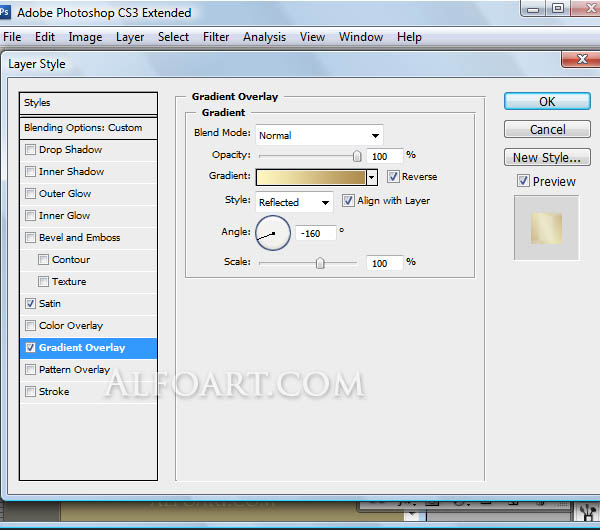
Task: Enable the Pattern Overlay checkbox
Action: [30, 369]
